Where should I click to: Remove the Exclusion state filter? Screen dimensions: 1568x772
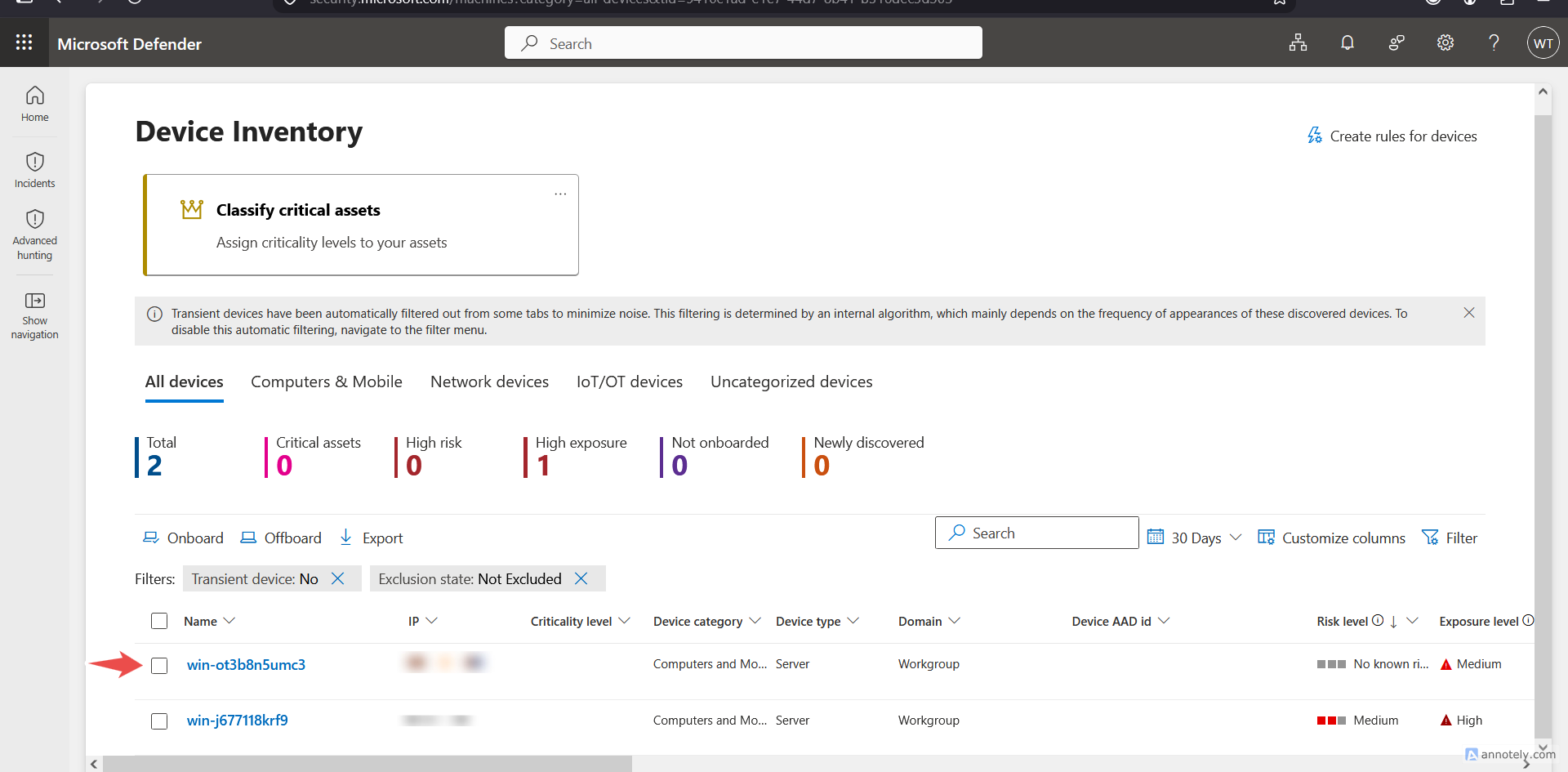coord(581,578)
